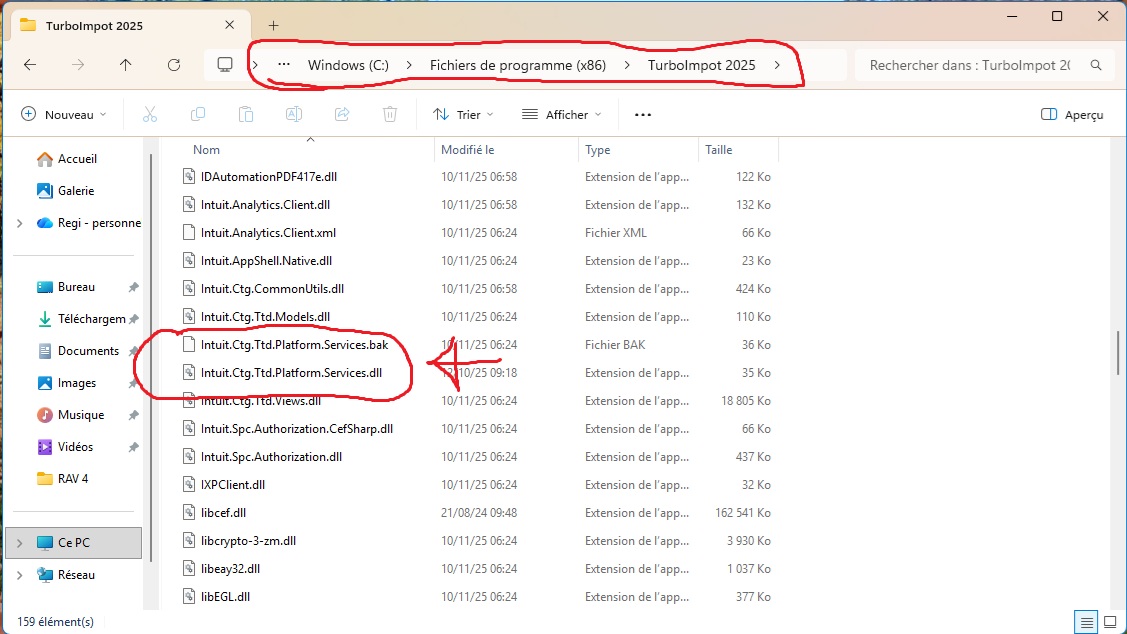Open the toolbar three-dots overflow menu
The width and height of the screenshot is (1127, 634).
coord(643,114)
